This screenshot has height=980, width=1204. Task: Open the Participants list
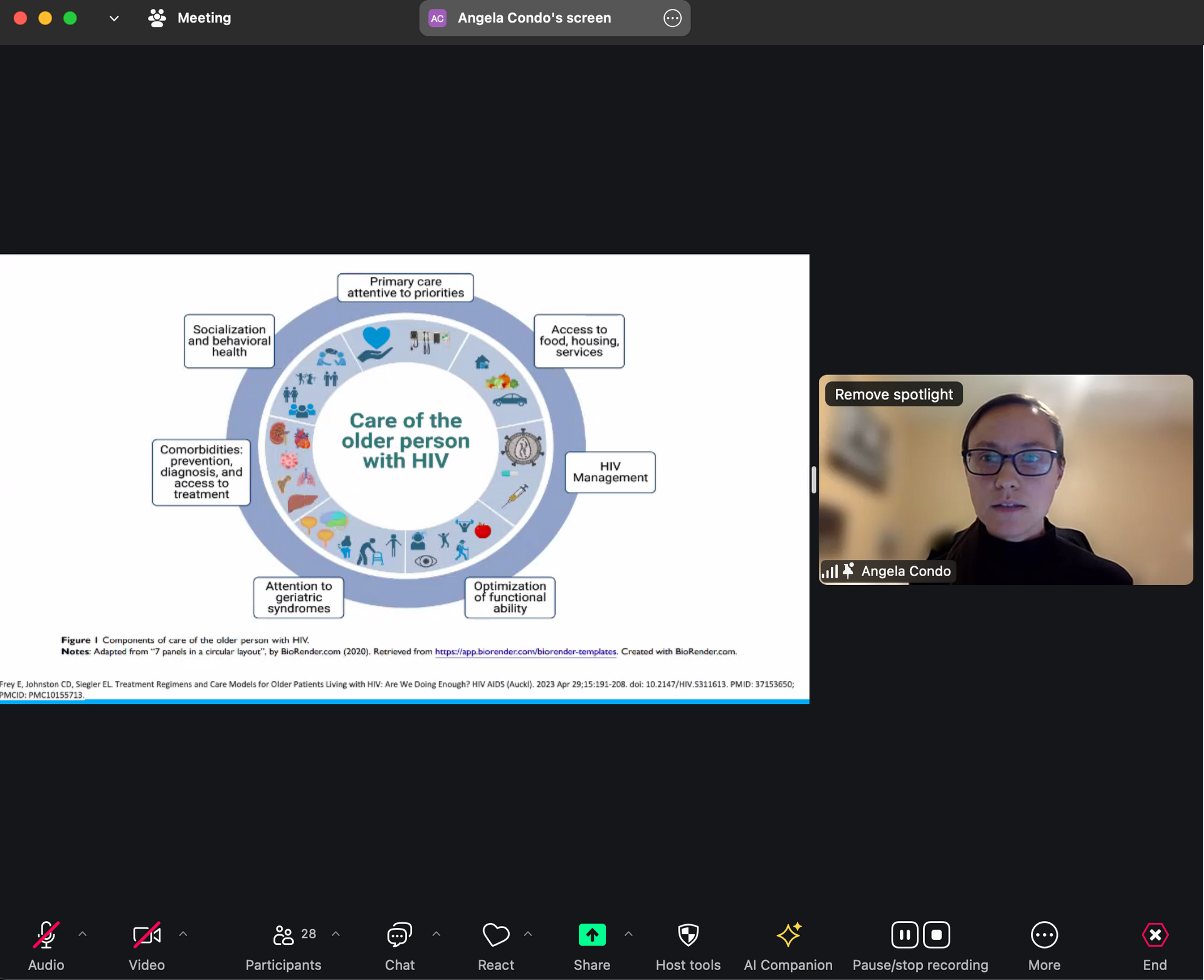[283, 934]
